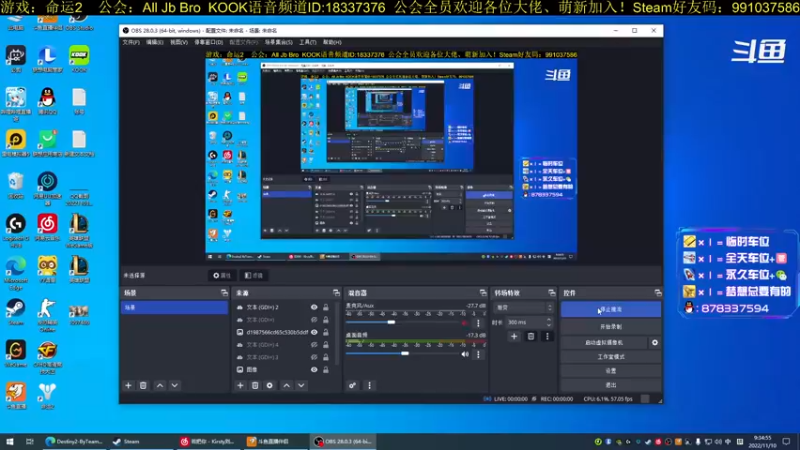800x450 pixels.
Task: Select the 场景 scene in list
Action: [174, 308]
